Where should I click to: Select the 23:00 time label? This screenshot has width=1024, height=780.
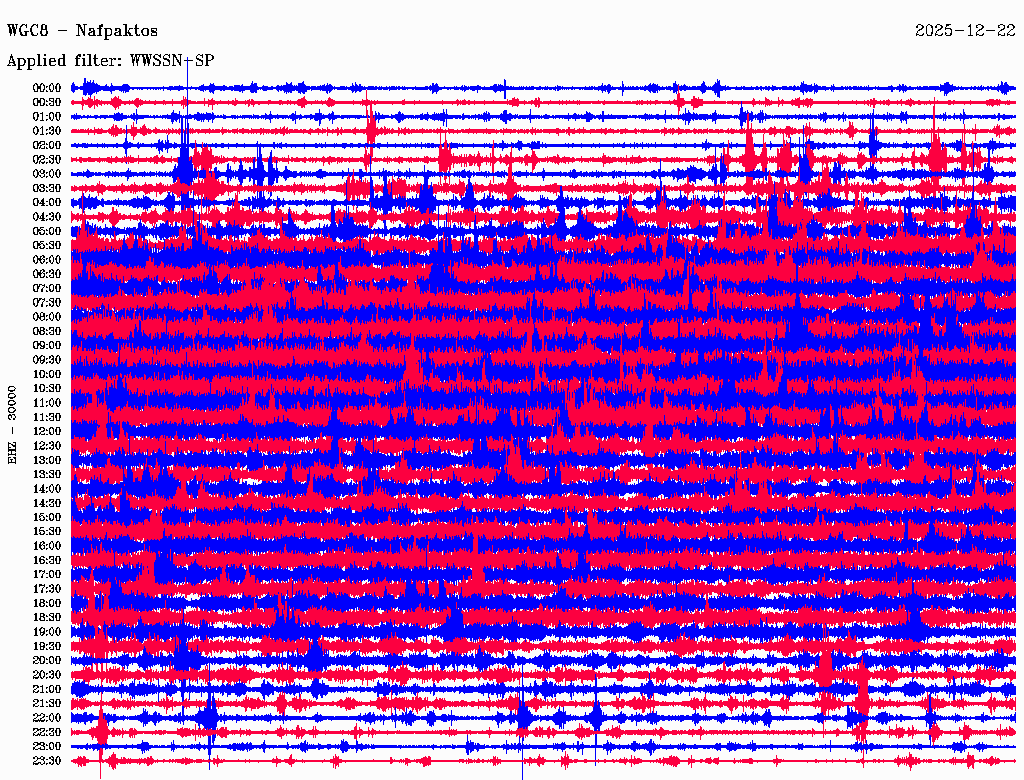coord(47,747)
